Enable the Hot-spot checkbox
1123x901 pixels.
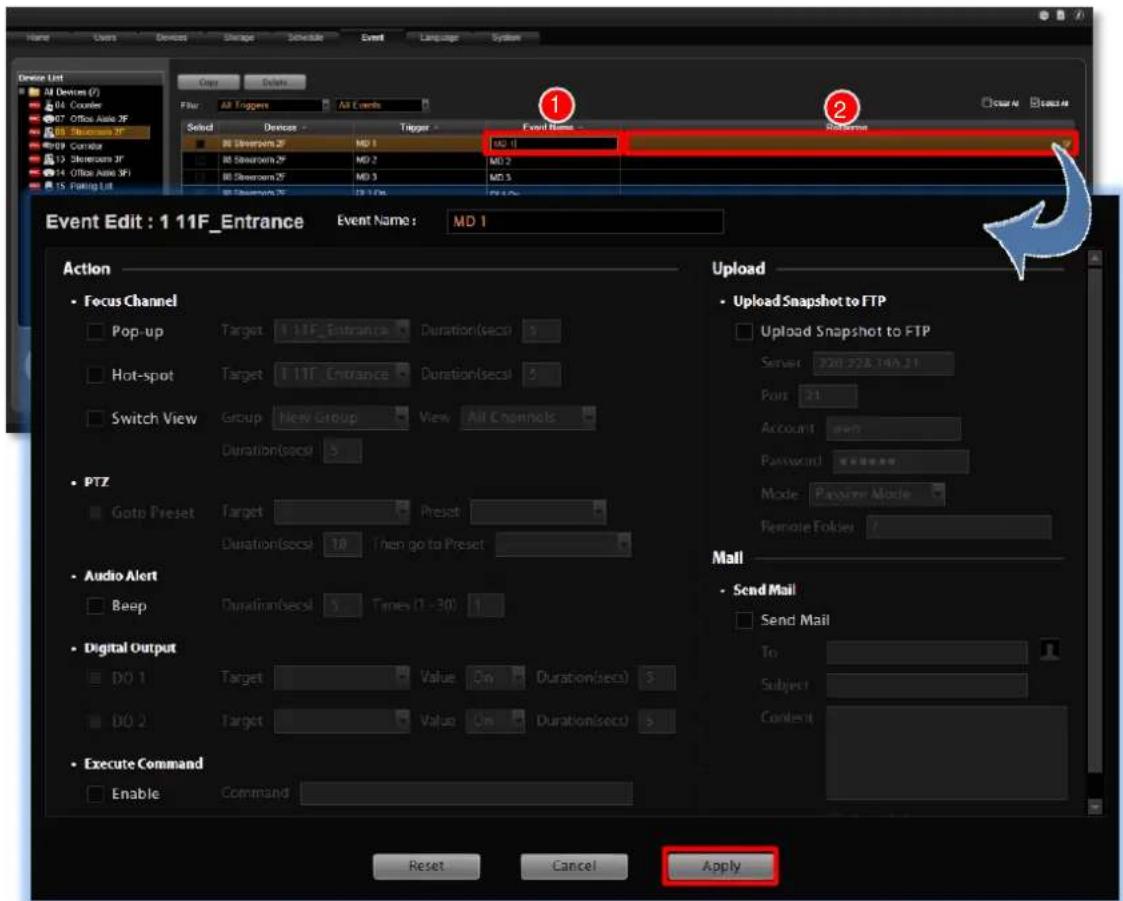95,375
